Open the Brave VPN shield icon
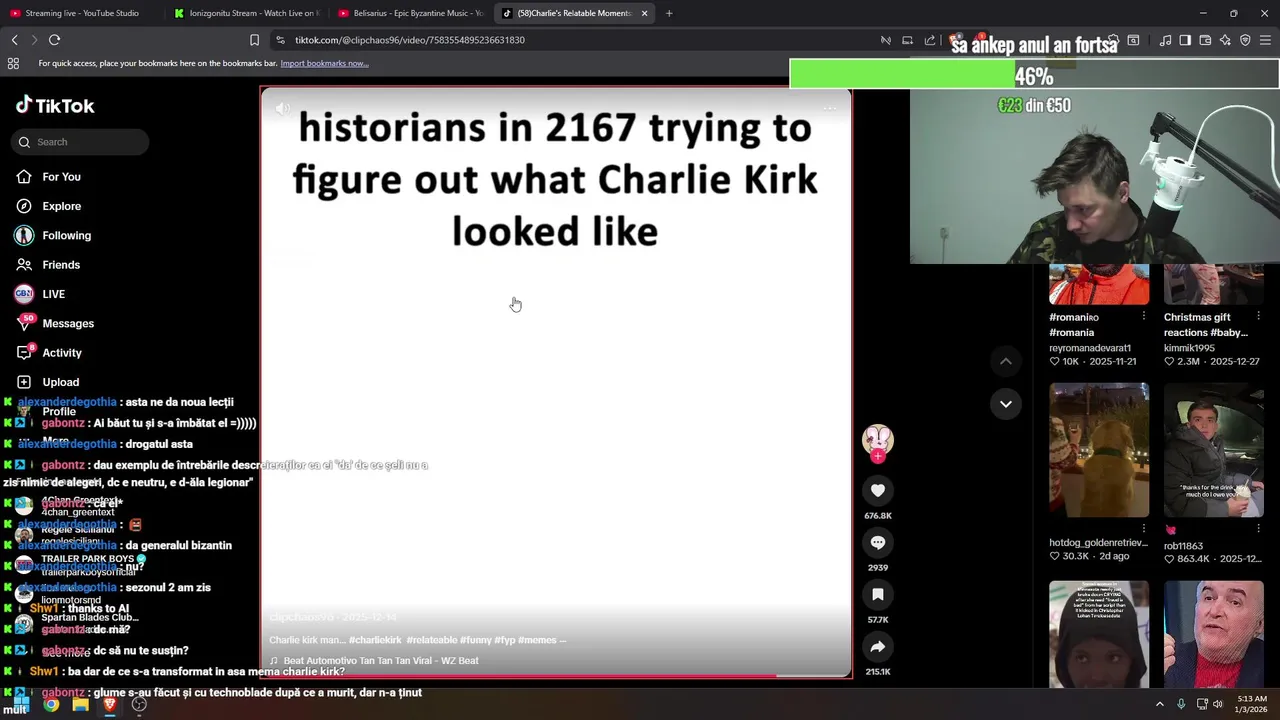 tap(1245, 40)
